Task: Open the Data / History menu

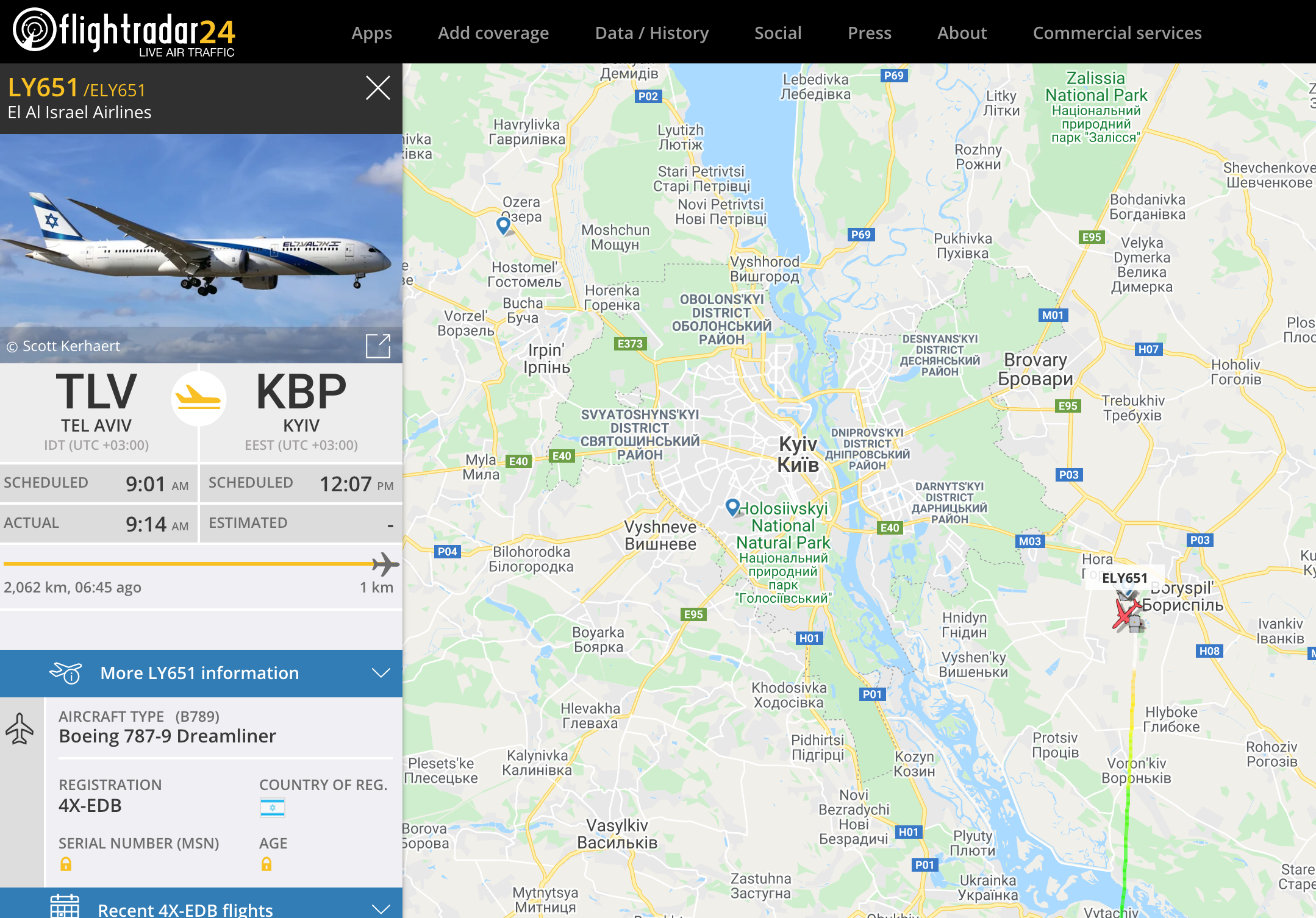Action: tap(652, 33)
